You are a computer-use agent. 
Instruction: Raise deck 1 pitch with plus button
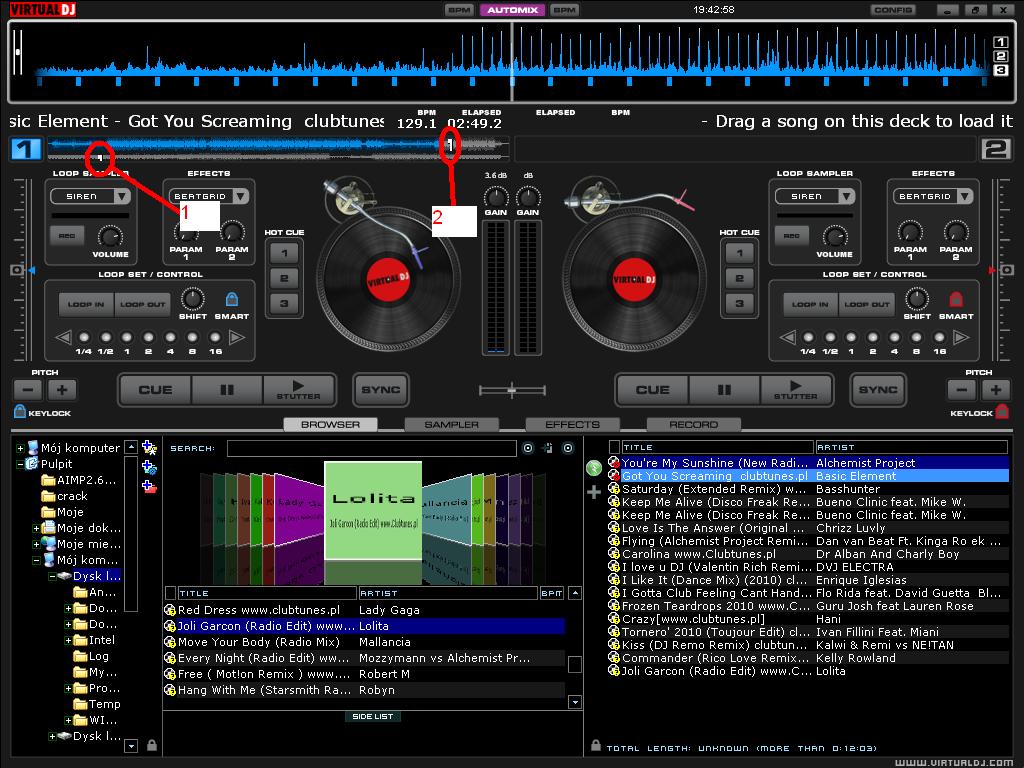pyautogui.click(x=62, y=390)
